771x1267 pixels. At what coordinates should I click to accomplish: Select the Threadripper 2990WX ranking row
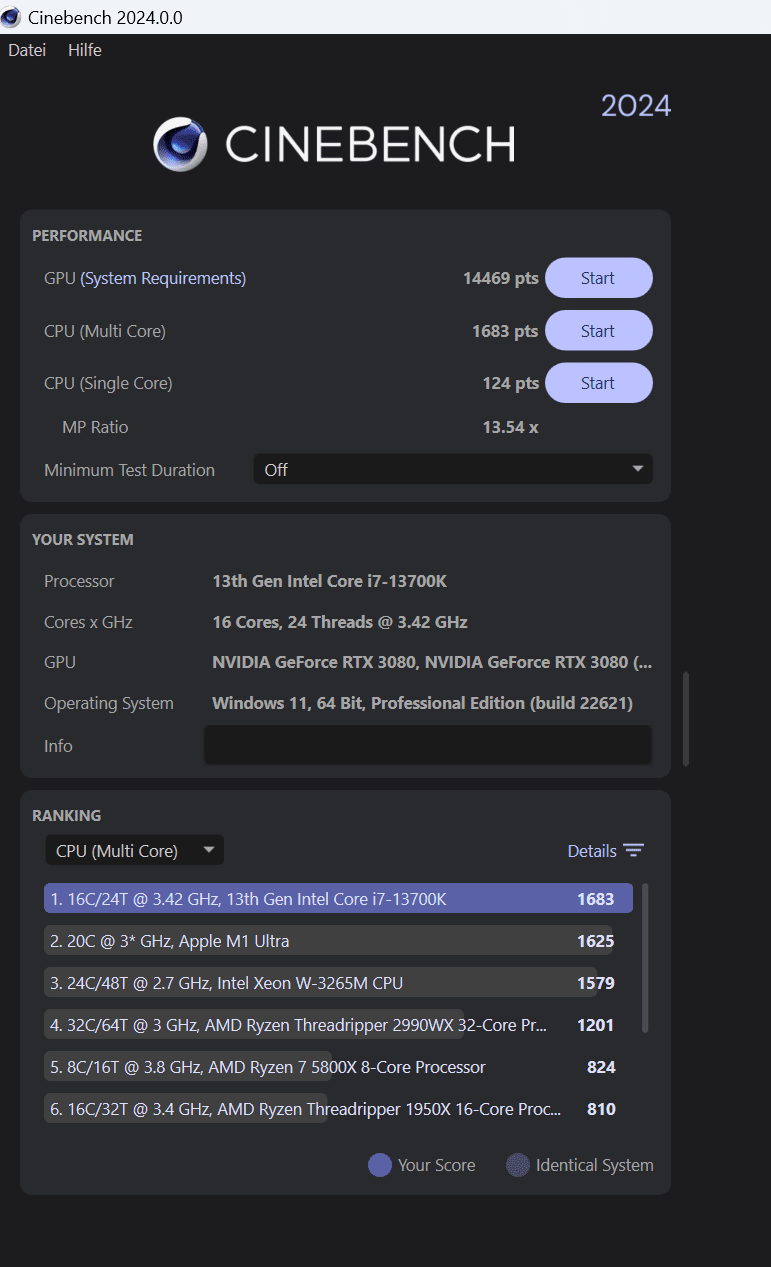coord(338,1024)
